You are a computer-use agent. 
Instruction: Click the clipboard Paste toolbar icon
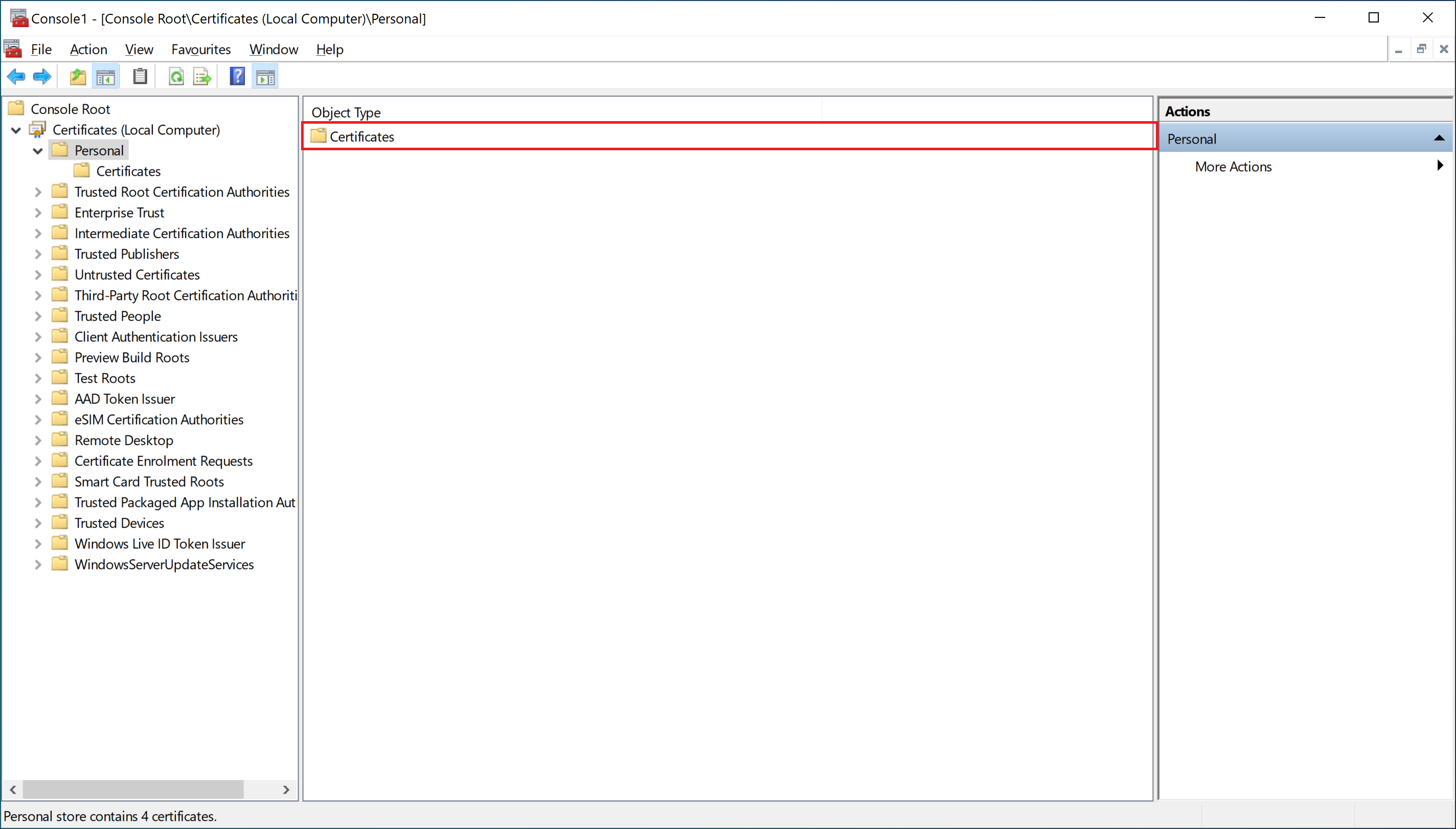(140, 76)
